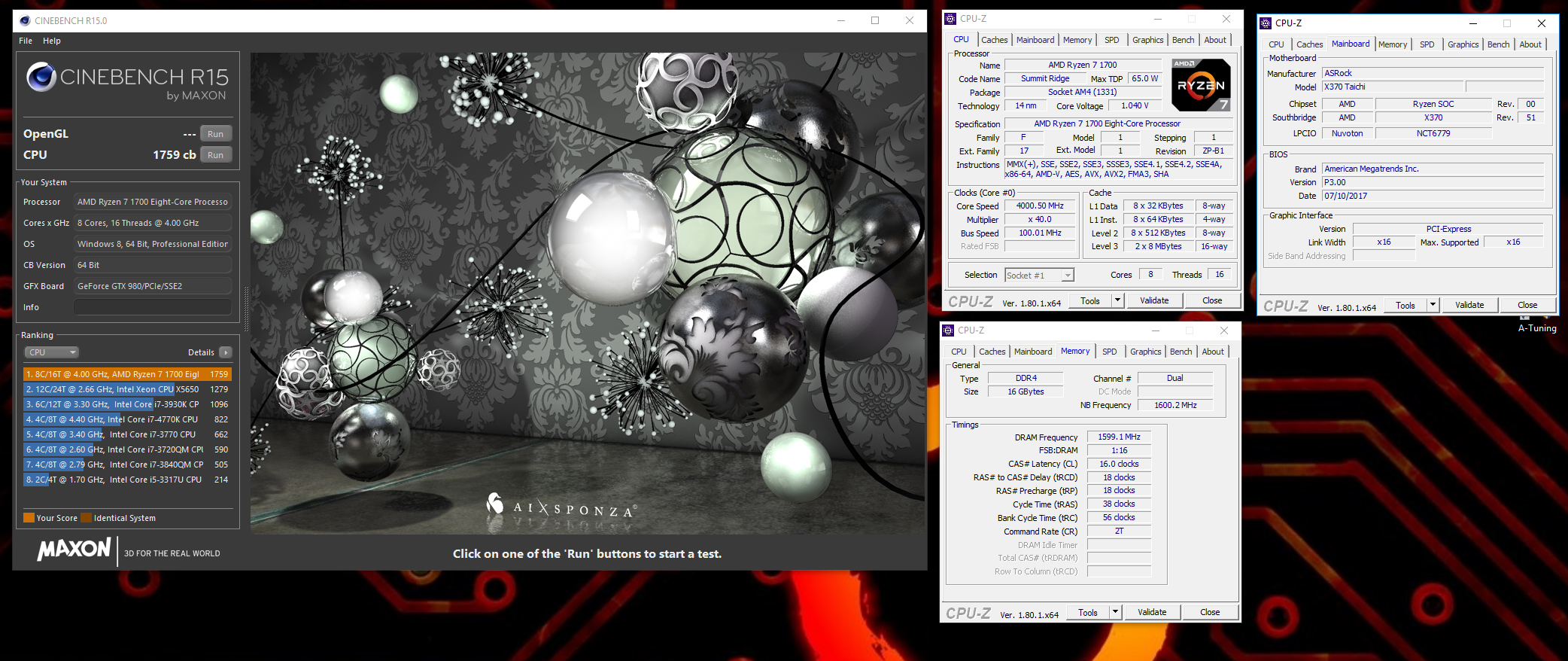Click the Command Rate 2T value
This screenshot has height=661, width=1568.
1119,531
